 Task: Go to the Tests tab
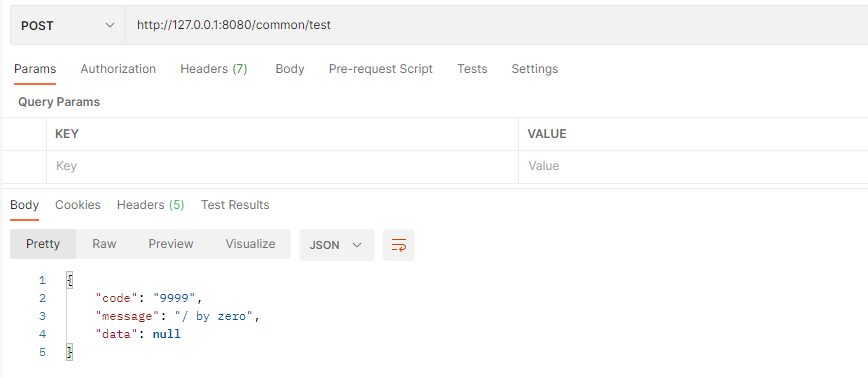coord(472,69)
